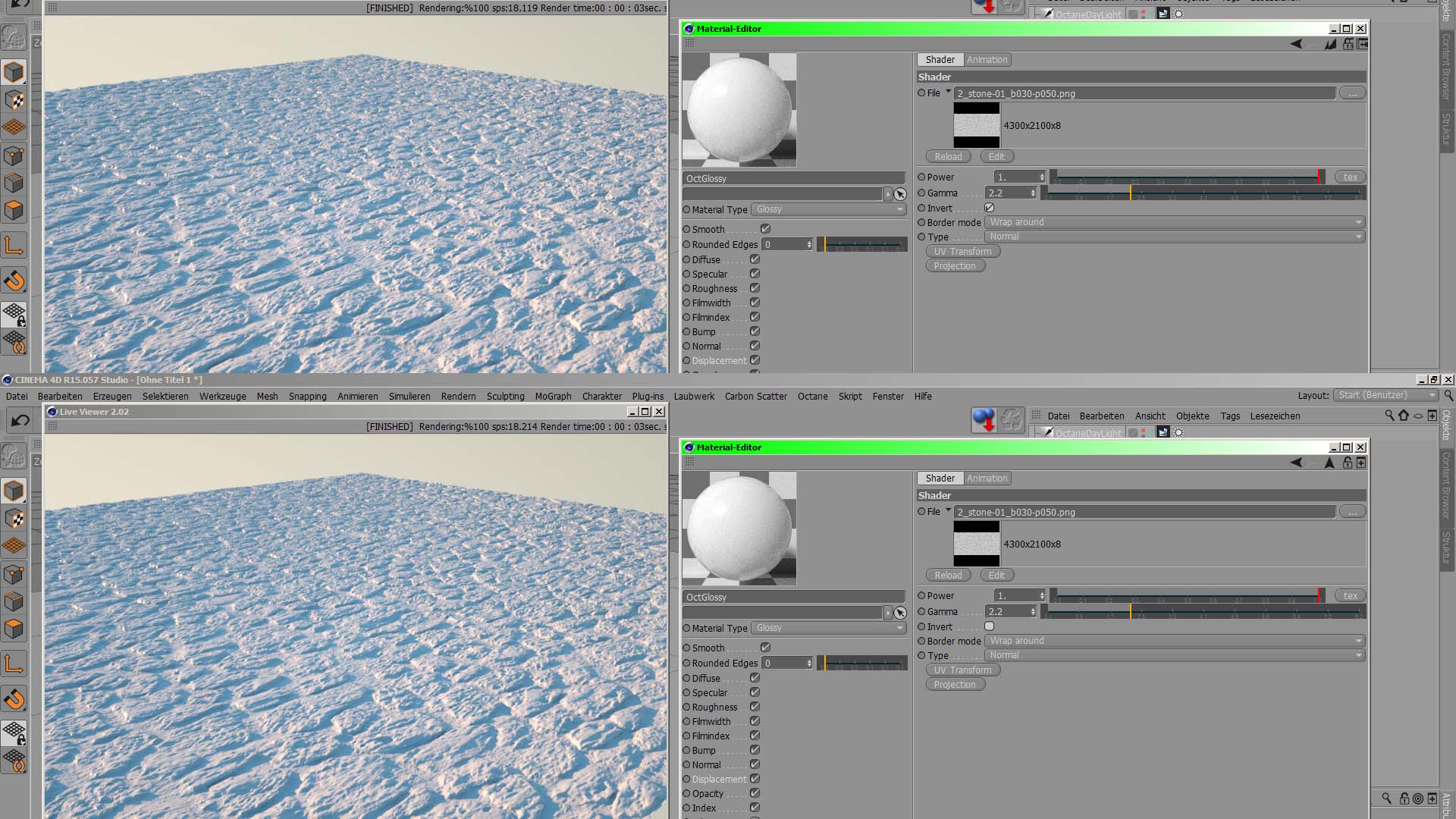This screenshot has height=819, width=1456.
Task: Open Border mode dropdown in lower Material-Editor
Action: pyautogui.click(x=1175, y=641)
